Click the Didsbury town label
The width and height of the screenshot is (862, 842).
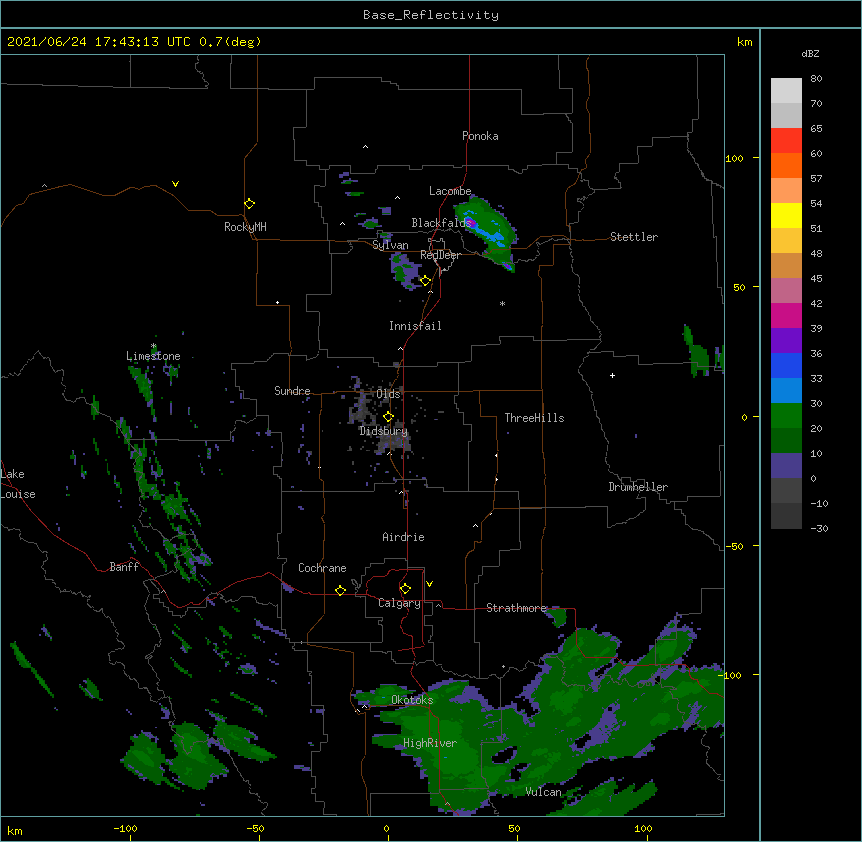tap(383, 431)
